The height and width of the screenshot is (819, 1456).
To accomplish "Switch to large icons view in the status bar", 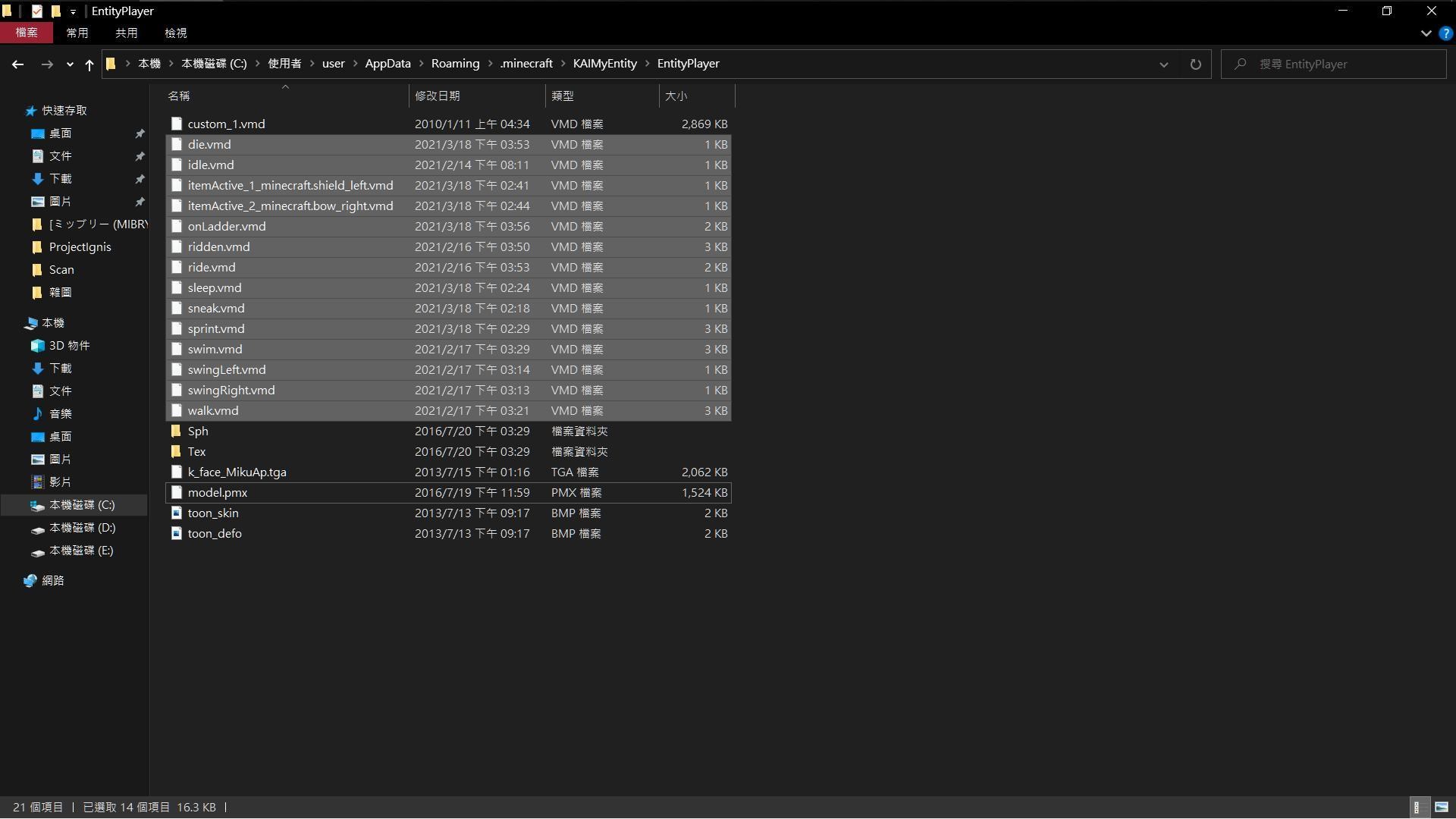I will pos(1442,807).
